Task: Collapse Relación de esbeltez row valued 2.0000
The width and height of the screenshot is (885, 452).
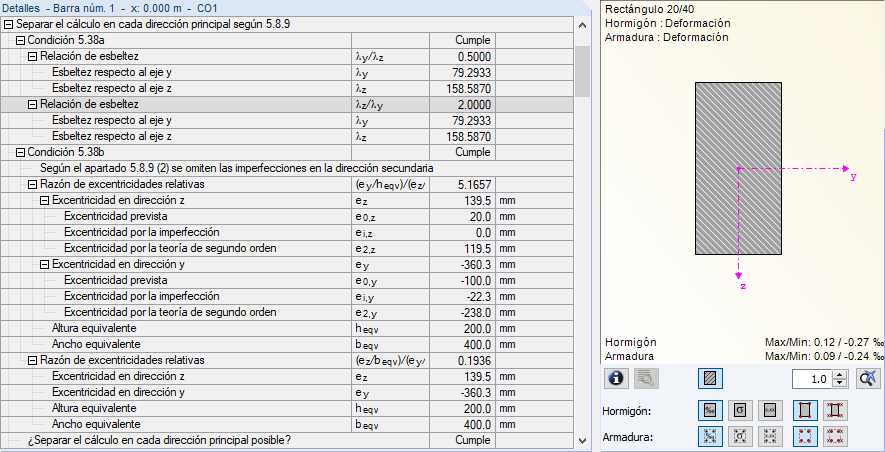Action: pyautogui.click(x=33, y=104)
